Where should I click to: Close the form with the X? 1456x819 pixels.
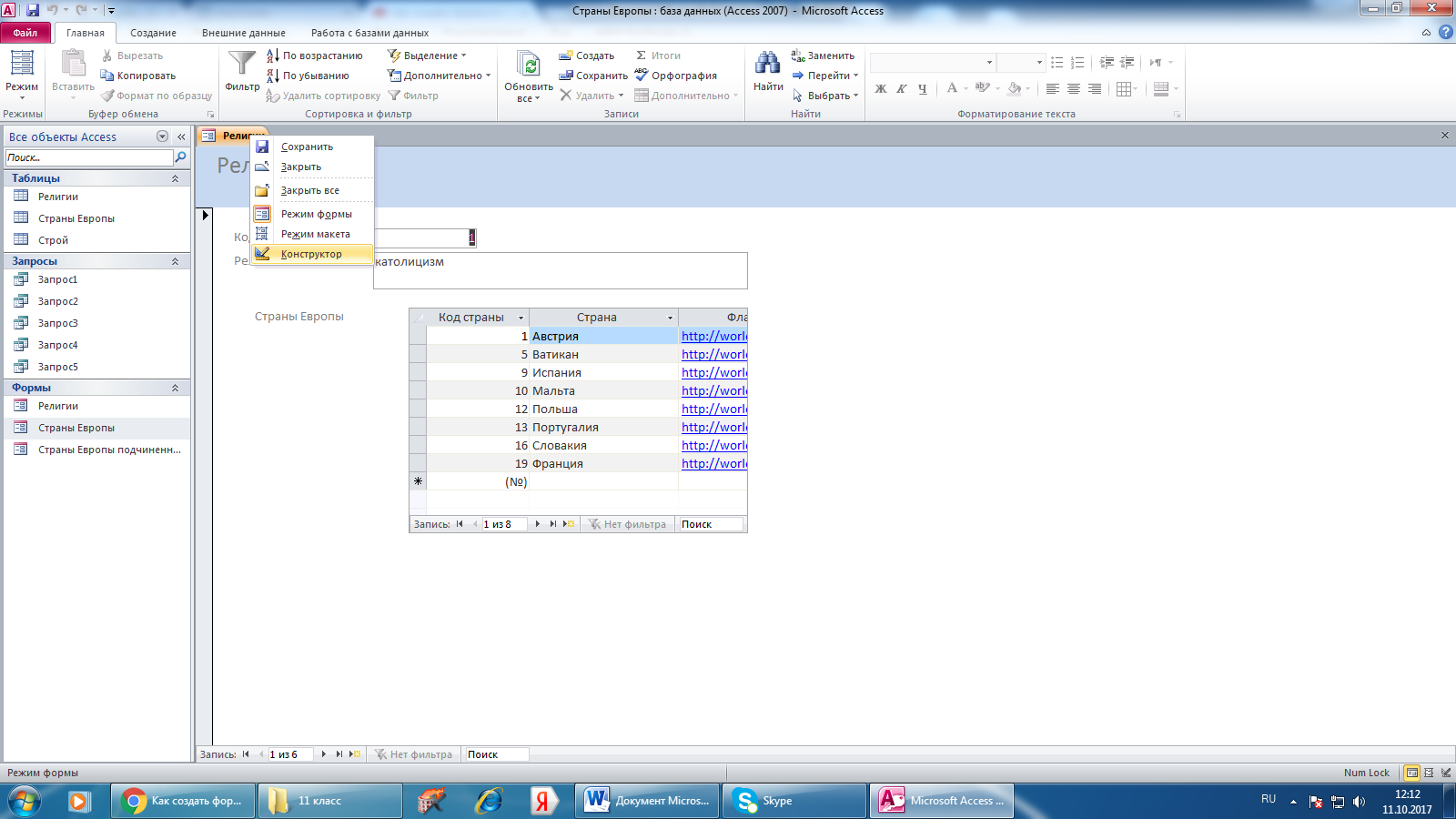click(x=1444, y=136)
